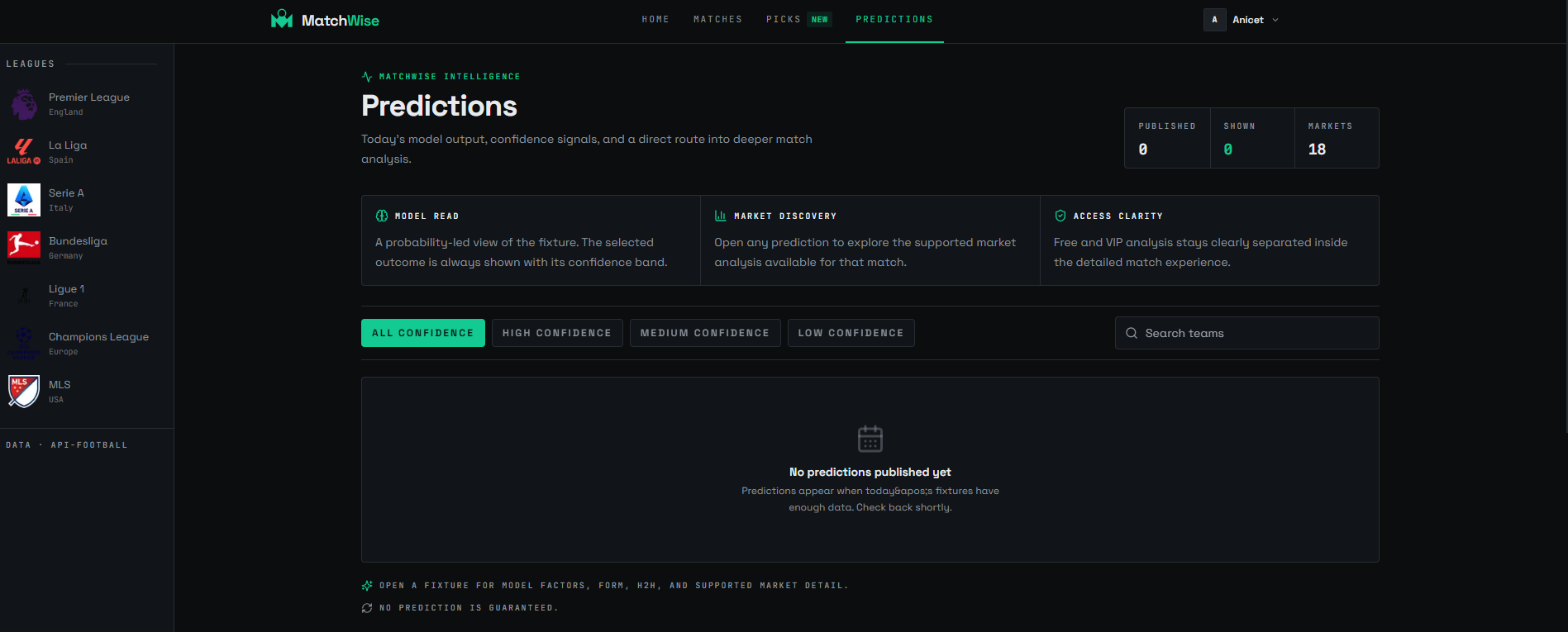Screen dimensions: 1568x632
Task: Go to the Home nav tab
Action: click(655, 20)
